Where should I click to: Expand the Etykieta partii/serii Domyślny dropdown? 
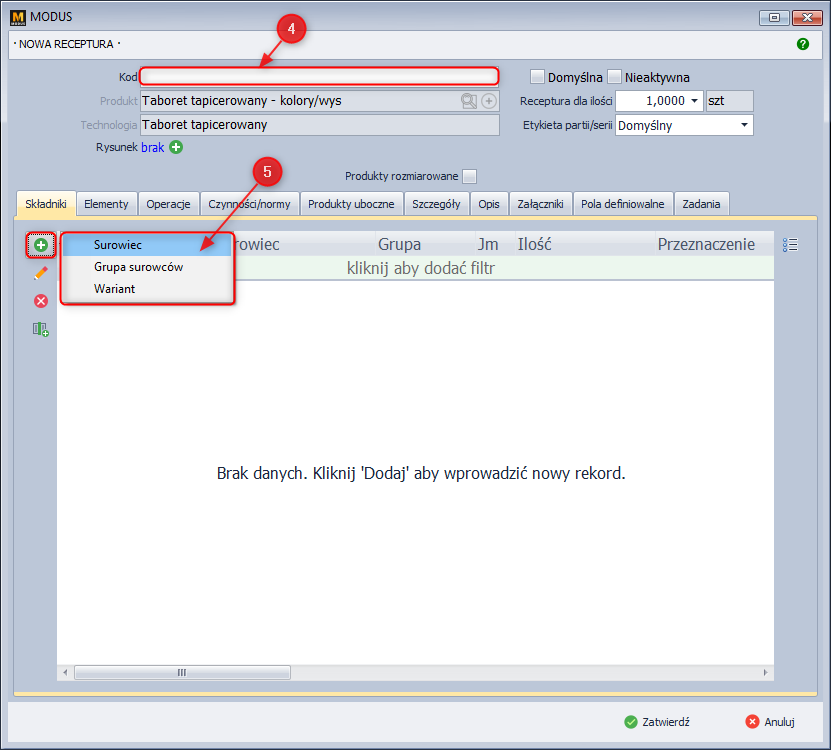pyautogui.click(x=744, y=125)
